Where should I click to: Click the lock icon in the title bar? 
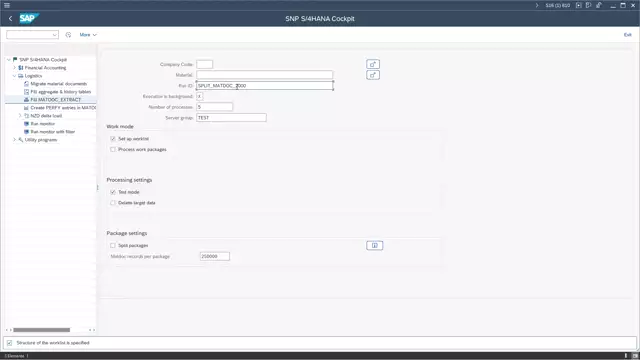(x=599, y=5)
